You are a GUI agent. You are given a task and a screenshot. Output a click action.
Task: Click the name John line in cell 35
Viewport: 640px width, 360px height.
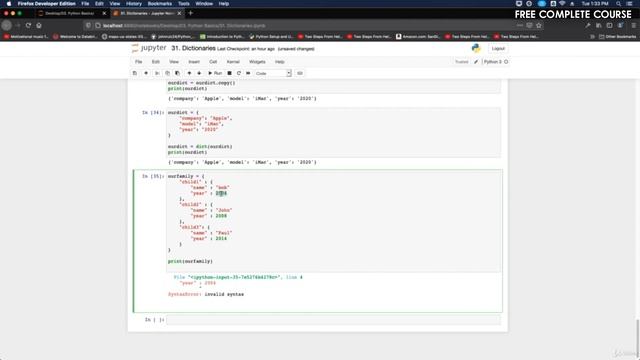211,210
